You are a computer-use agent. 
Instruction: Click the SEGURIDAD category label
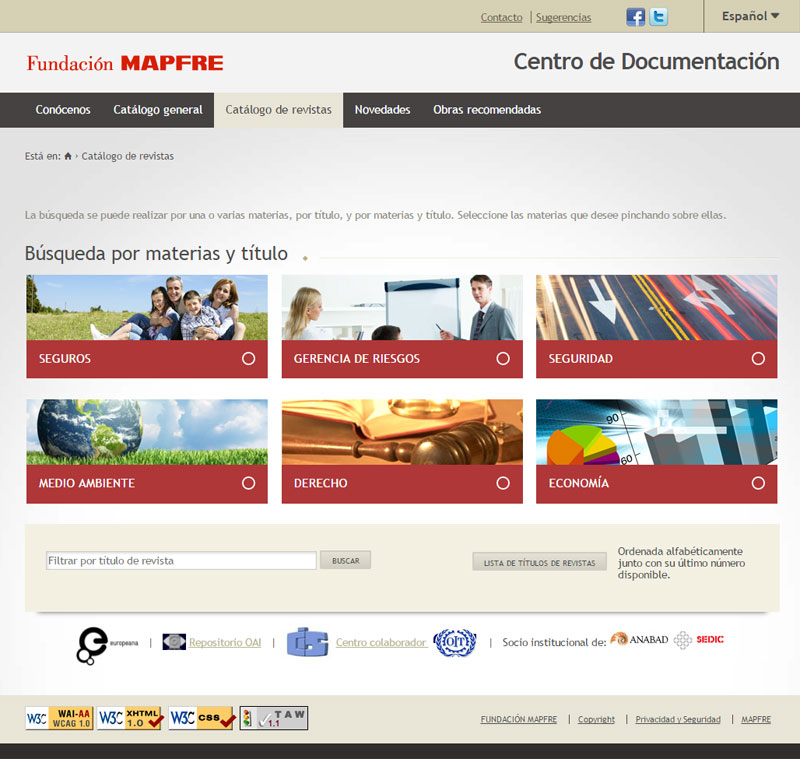(x=581, y=359)
